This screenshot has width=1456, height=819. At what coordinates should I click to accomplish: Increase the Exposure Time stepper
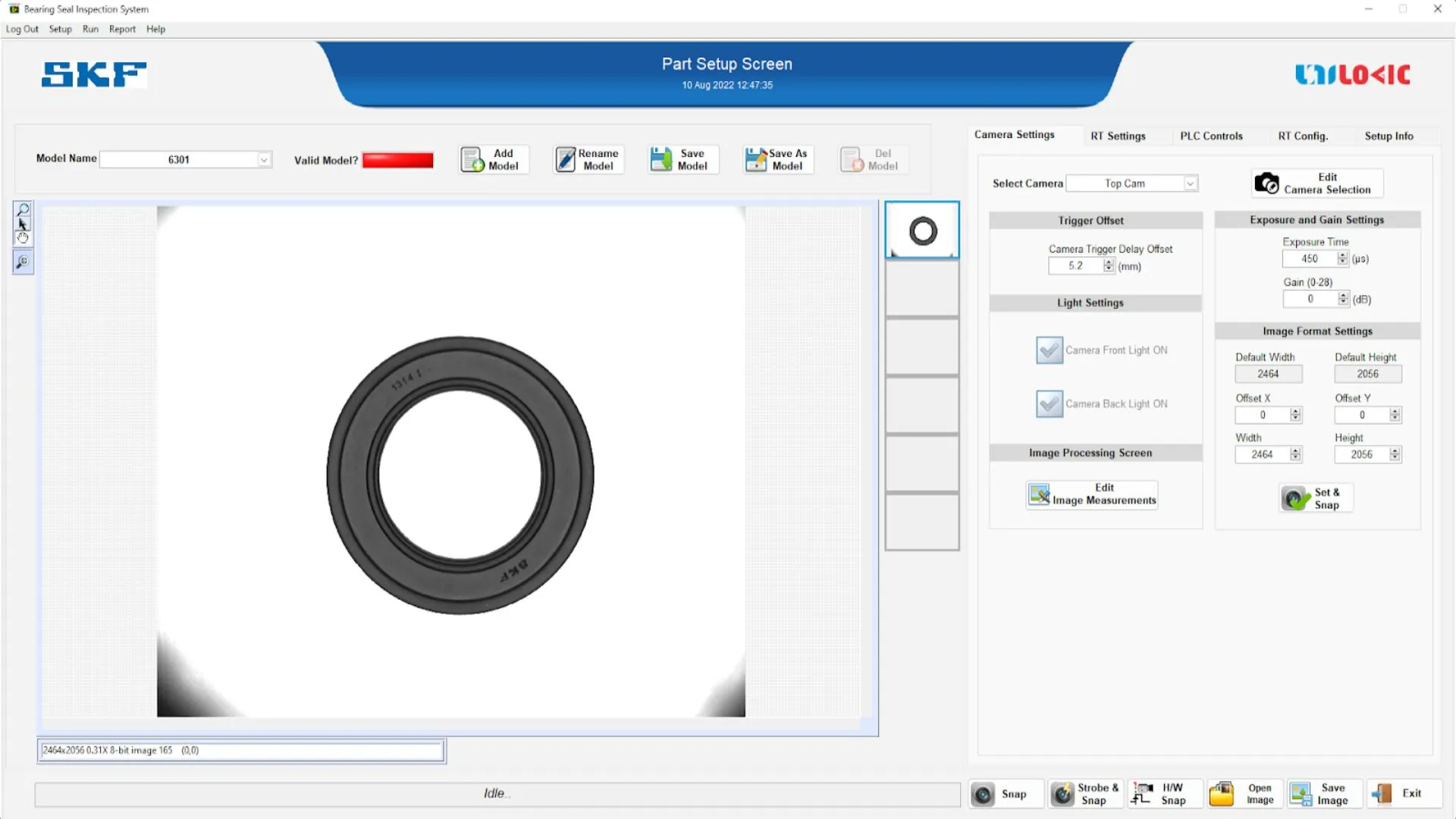(x=1343, y=256)
